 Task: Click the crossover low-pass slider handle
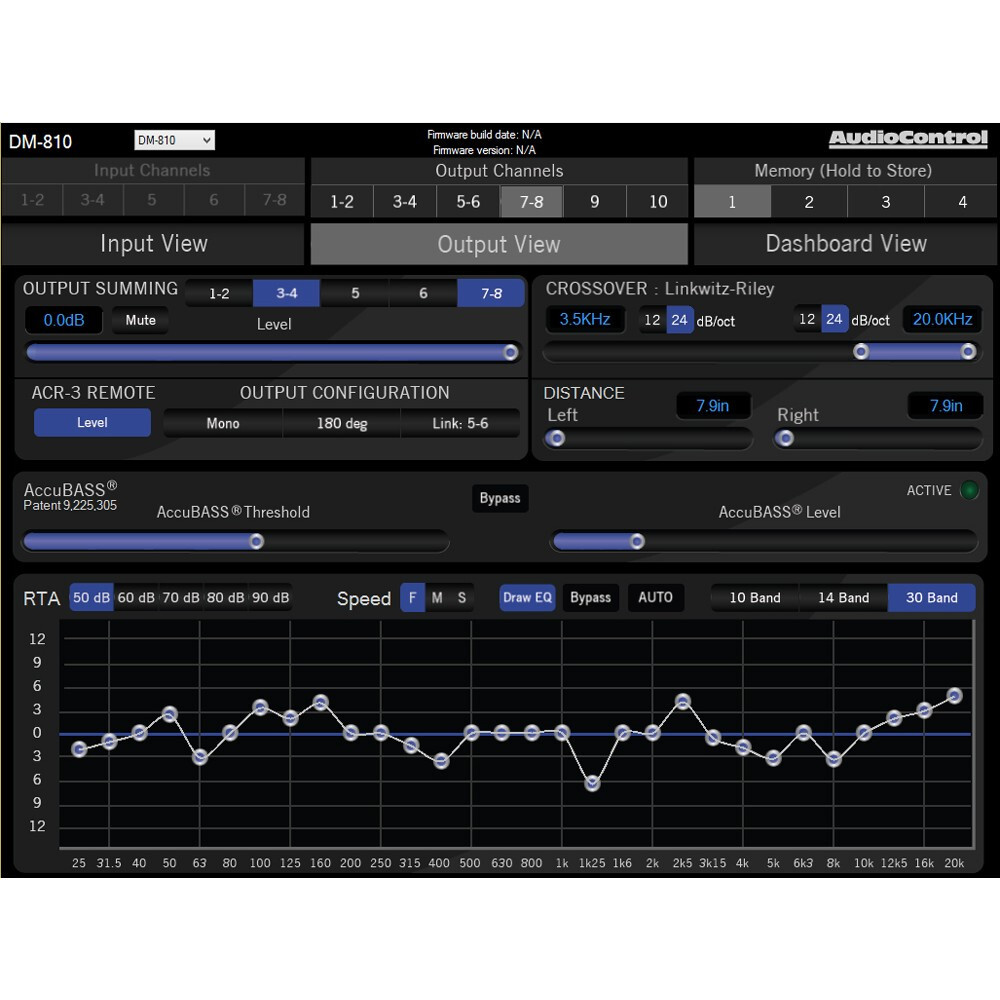click(968, 351)
